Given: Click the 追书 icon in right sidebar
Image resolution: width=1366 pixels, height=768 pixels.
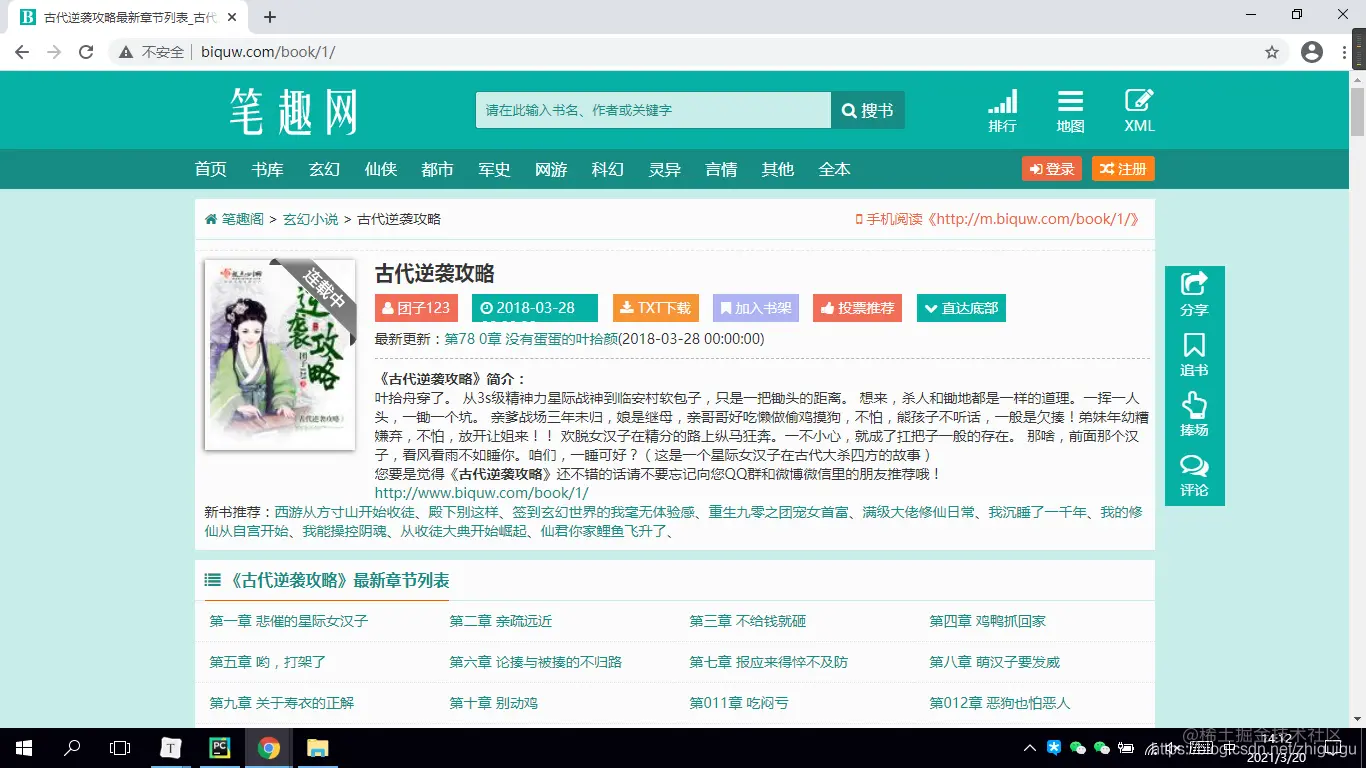Looking at the screenshot, I should point(1194,355).
